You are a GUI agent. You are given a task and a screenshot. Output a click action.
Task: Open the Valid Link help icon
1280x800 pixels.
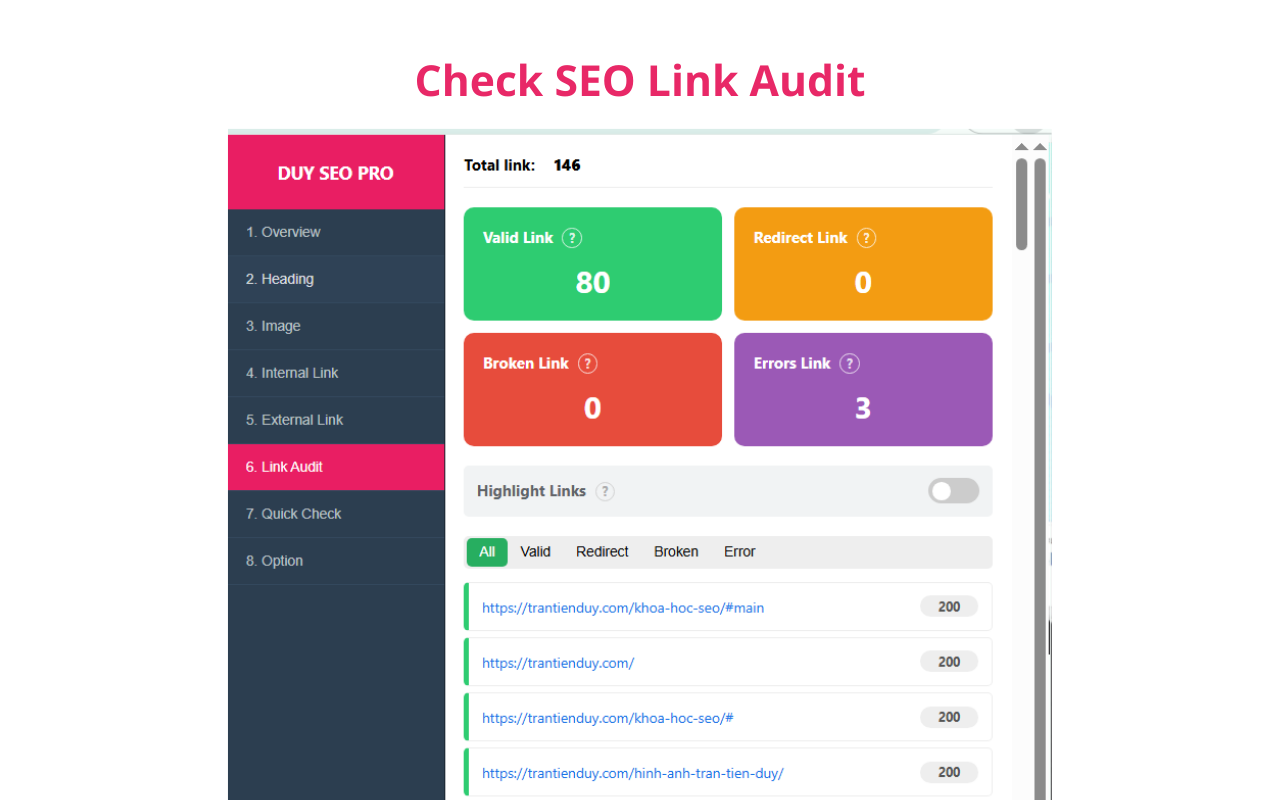tap(571, 238)
